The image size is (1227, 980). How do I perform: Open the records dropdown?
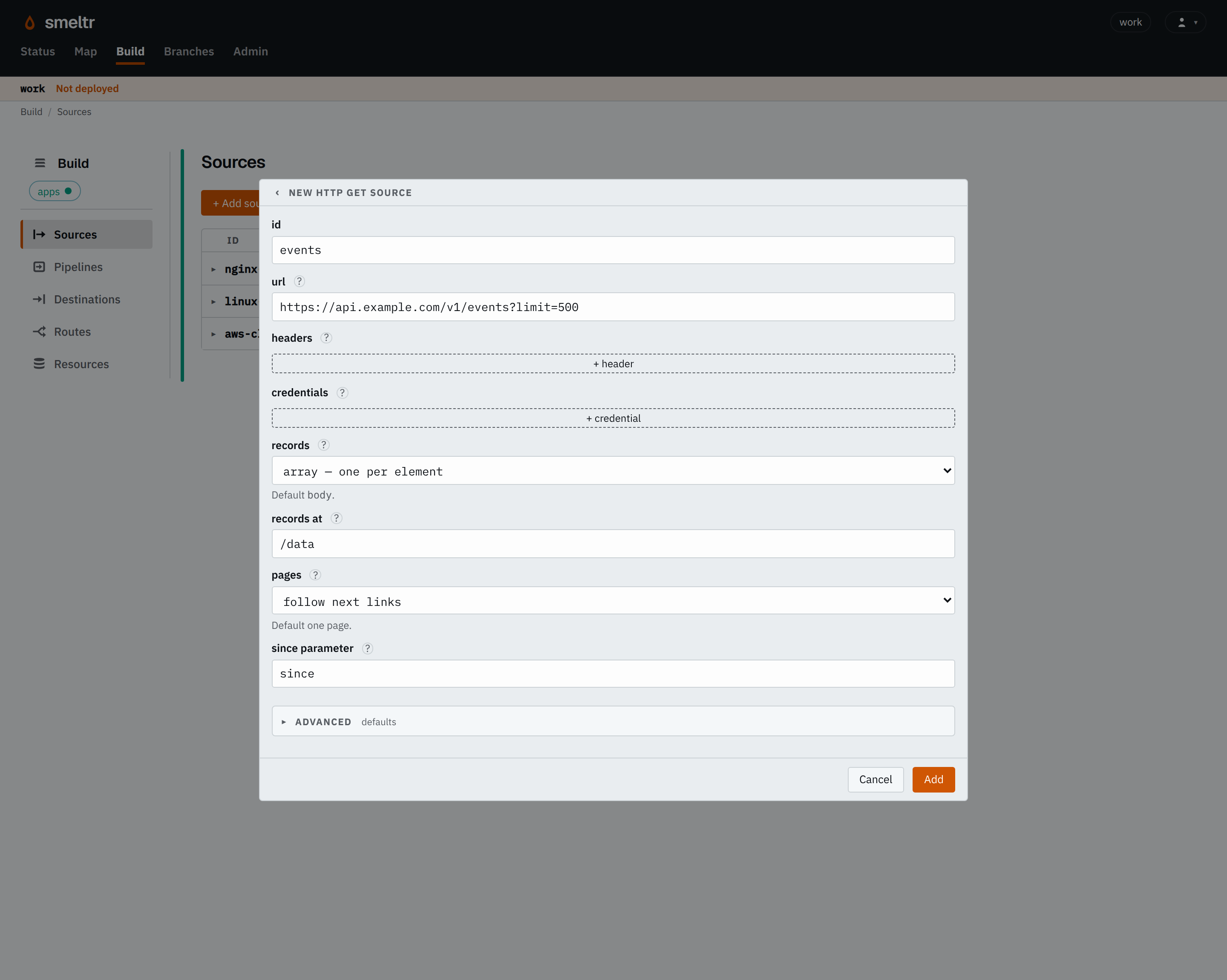point(613,471)
